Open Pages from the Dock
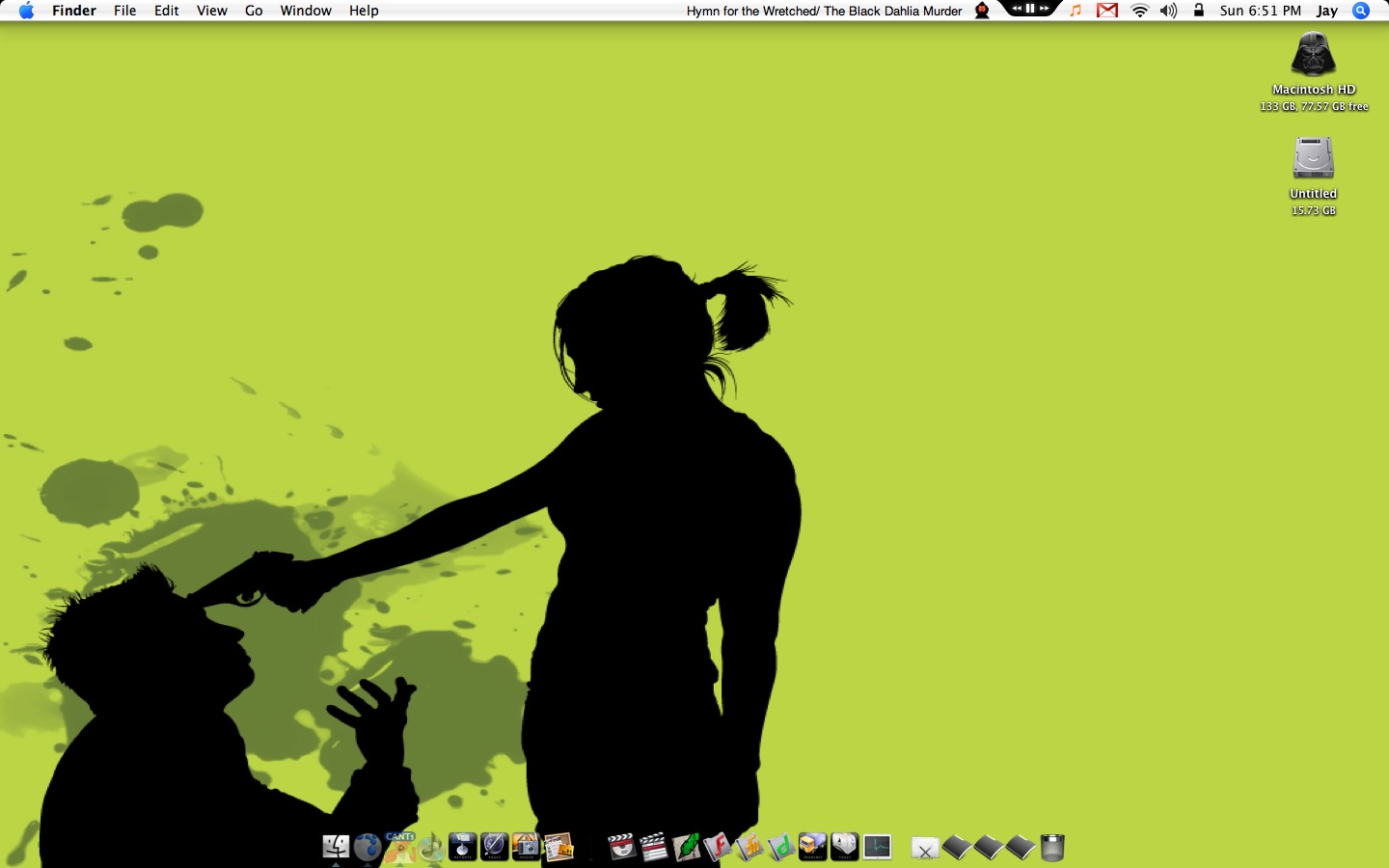This screenshot has height=868, width=1389. 495,847
